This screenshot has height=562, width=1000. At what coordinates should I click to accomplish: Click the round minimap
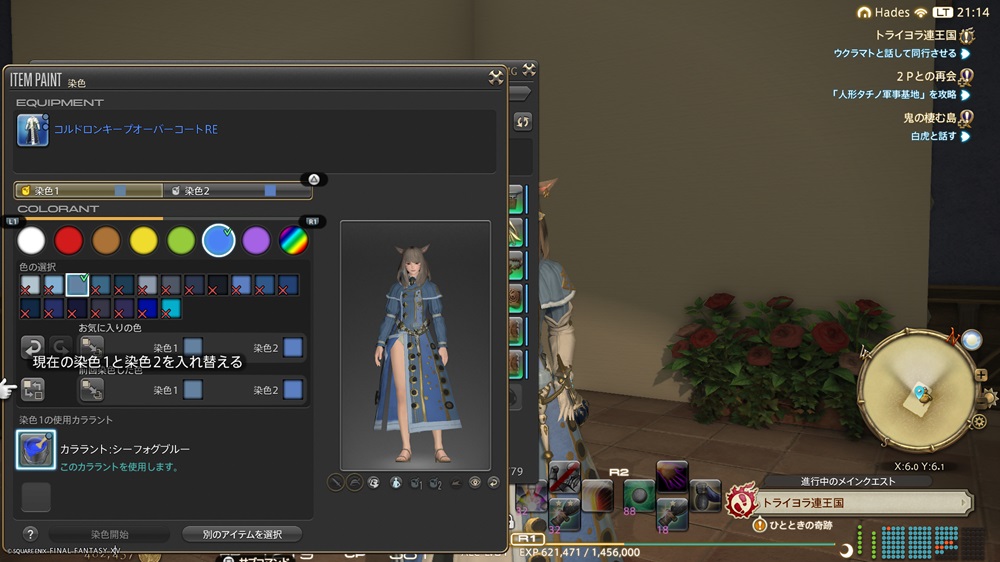[918, 391]
